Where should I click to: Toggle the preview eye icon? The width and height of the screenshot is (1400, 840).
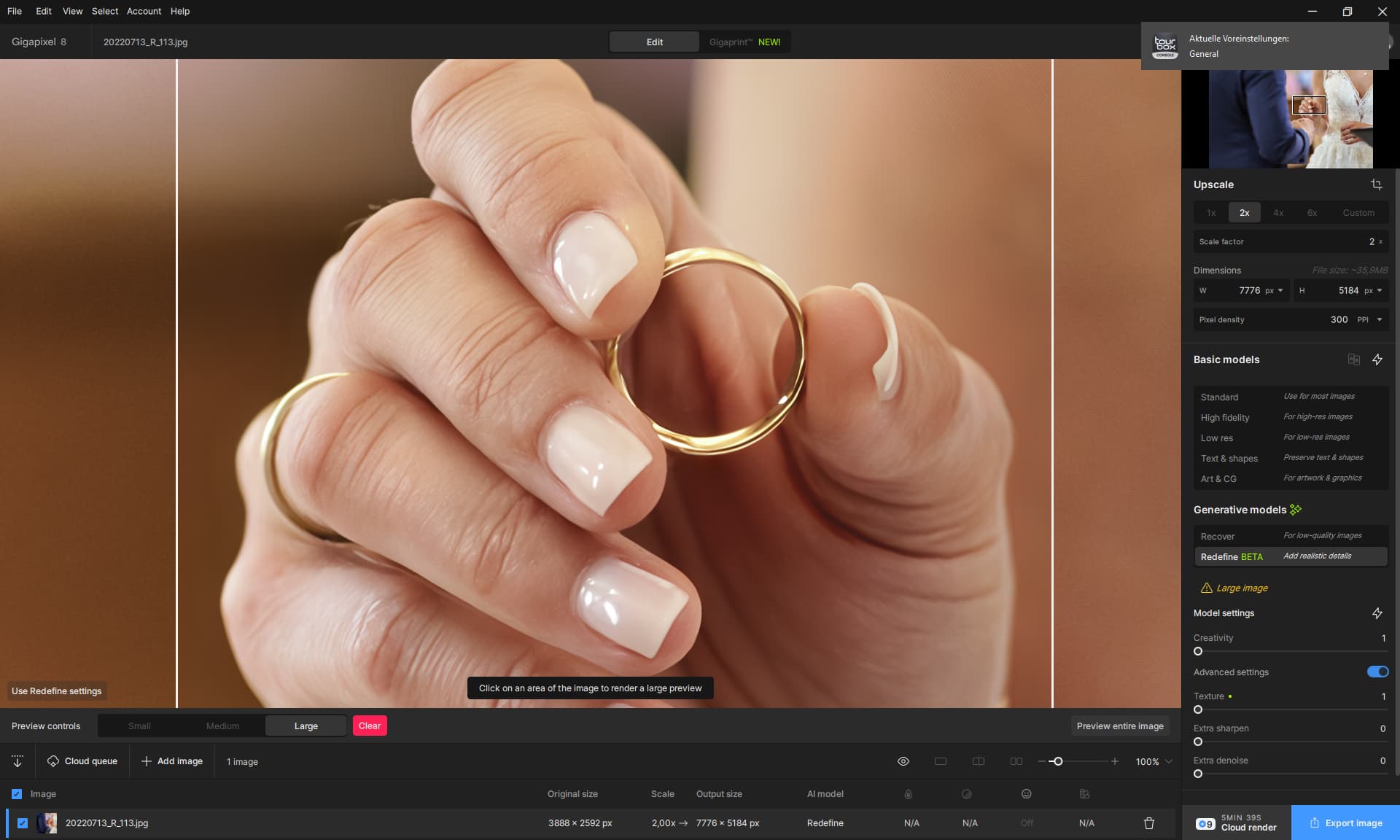point(903,761)
